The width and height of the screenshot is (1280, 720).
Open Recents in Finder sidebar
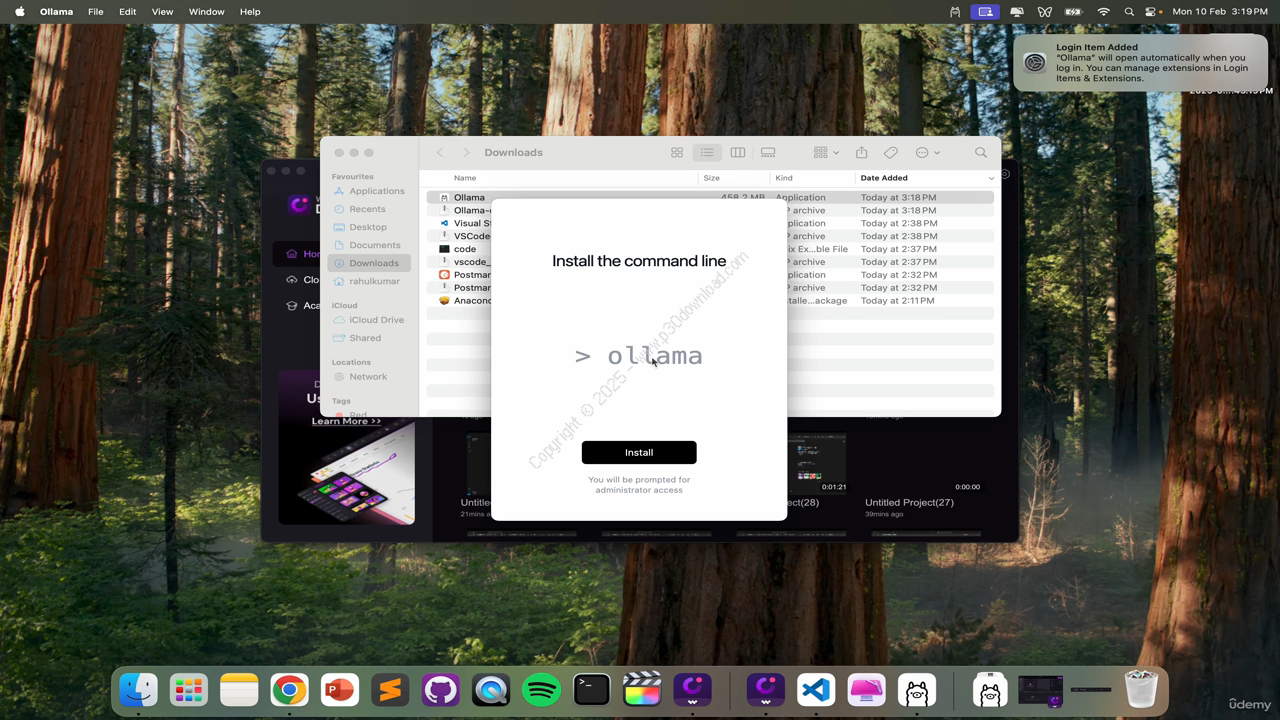[x=359, y=209]
